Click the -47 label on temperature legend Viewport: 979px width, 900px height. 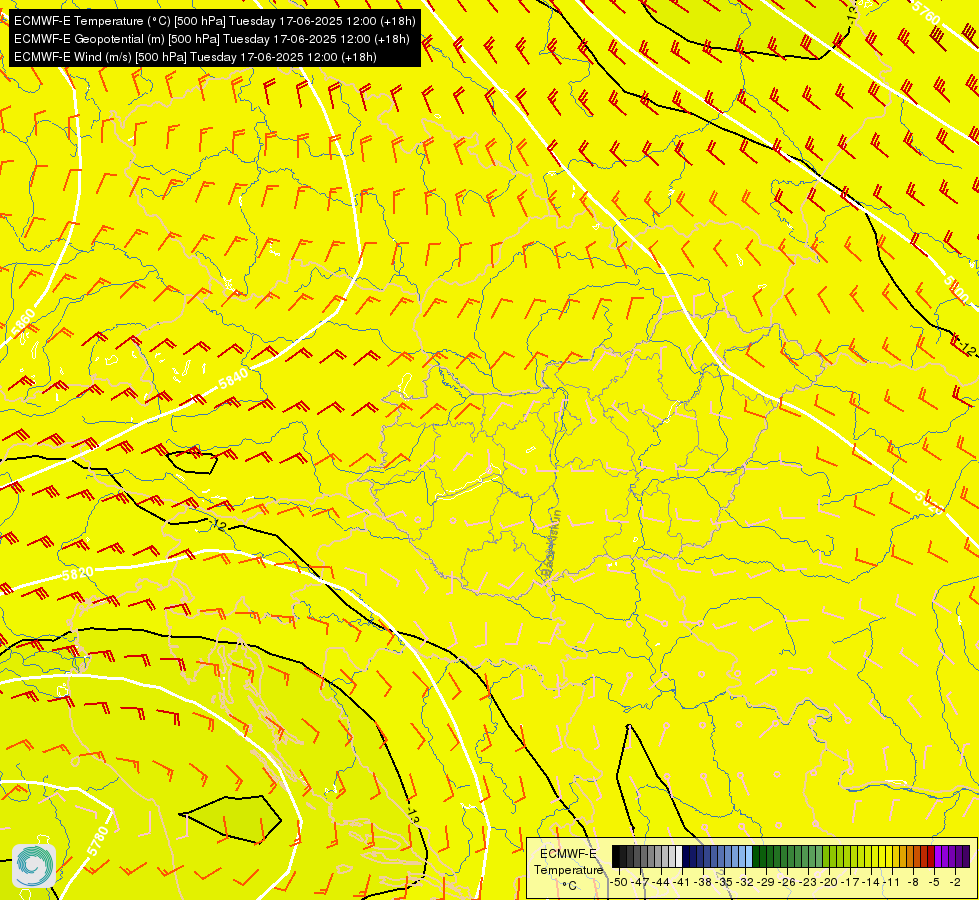pos(641,882)
